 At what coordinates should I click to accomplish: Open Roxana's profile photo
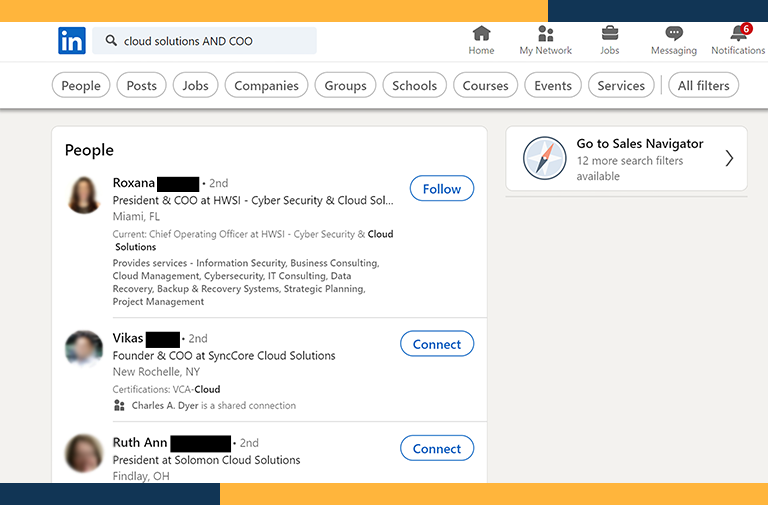point(84,195)
